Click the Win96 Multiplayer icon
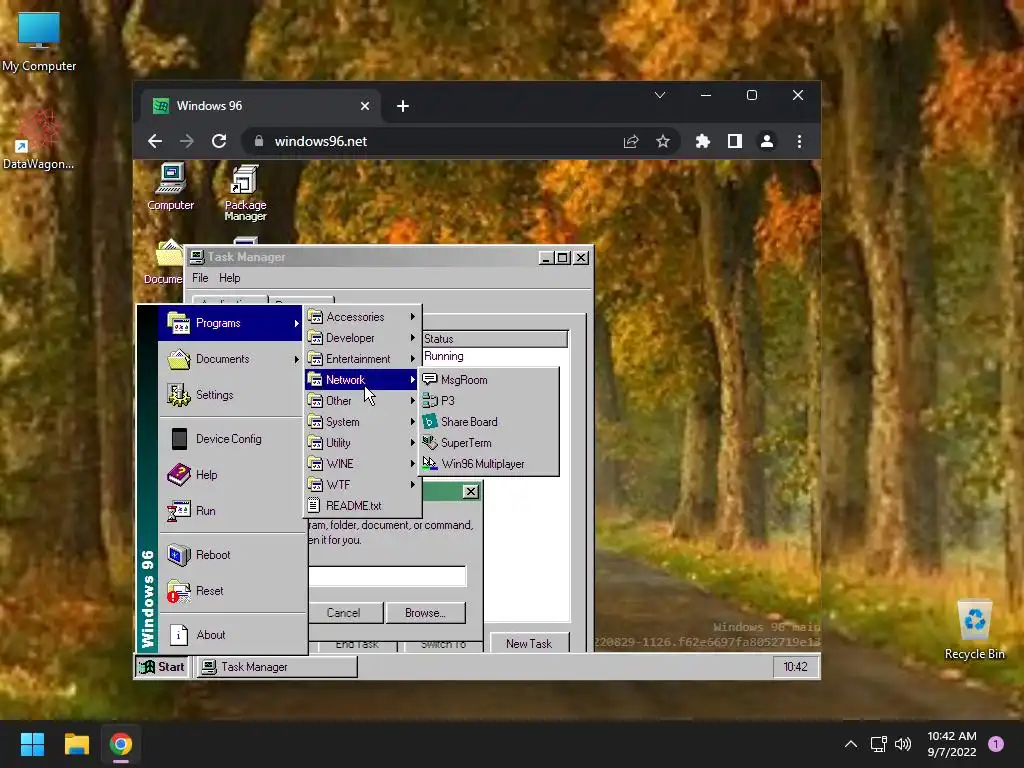This screenshot has width=1024, height=768. (430, 463)
